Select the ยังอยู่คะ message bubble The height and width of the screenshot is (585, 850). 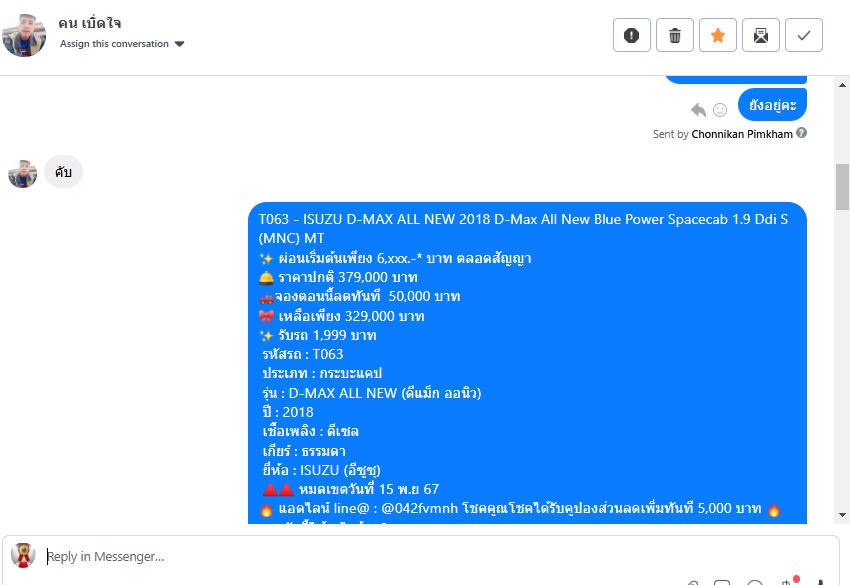[772, 105]
